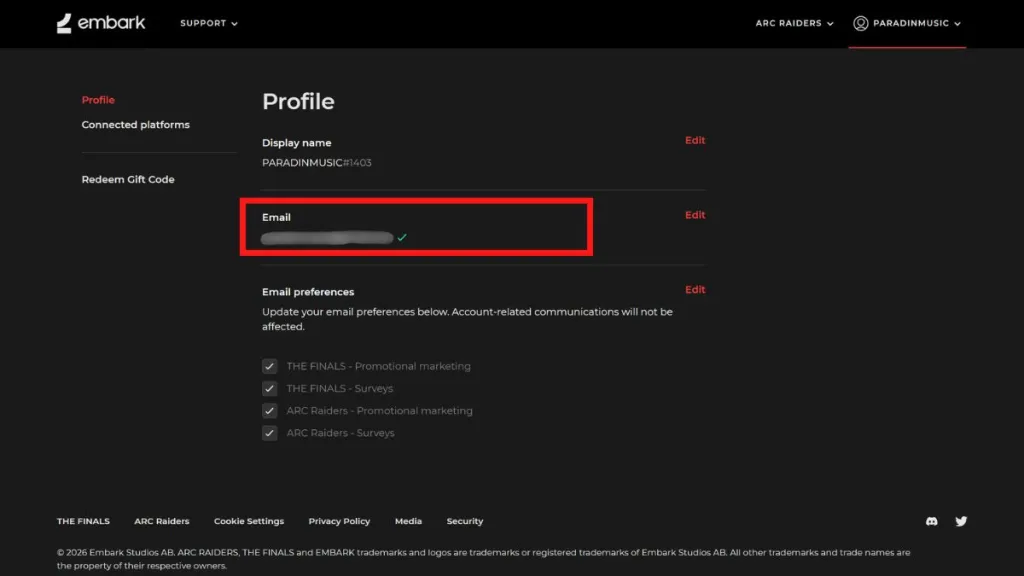The width and height of the screenshot is (1024, 576).
Task: Expand the SUPPORT dropdown menu
Action: 209,24
